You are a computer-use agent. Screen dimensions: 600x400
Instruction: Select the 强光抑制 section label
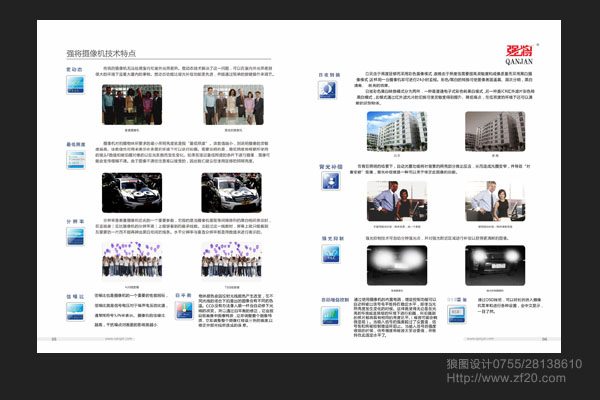pyautogui.click(x=333, y=238)
